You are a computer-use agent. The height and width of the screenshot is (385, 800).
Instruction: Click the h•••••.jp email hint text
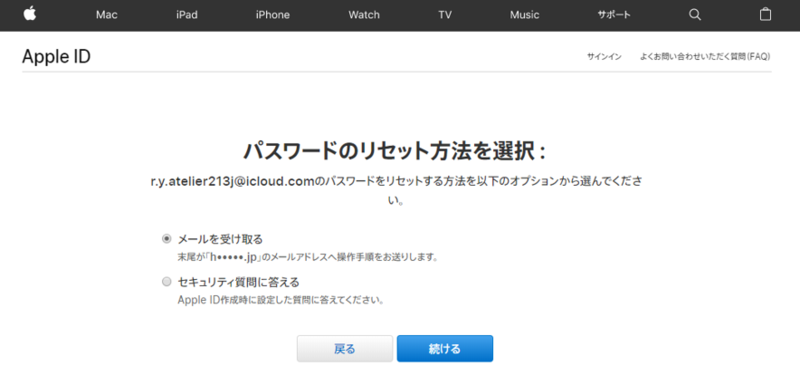235,257
